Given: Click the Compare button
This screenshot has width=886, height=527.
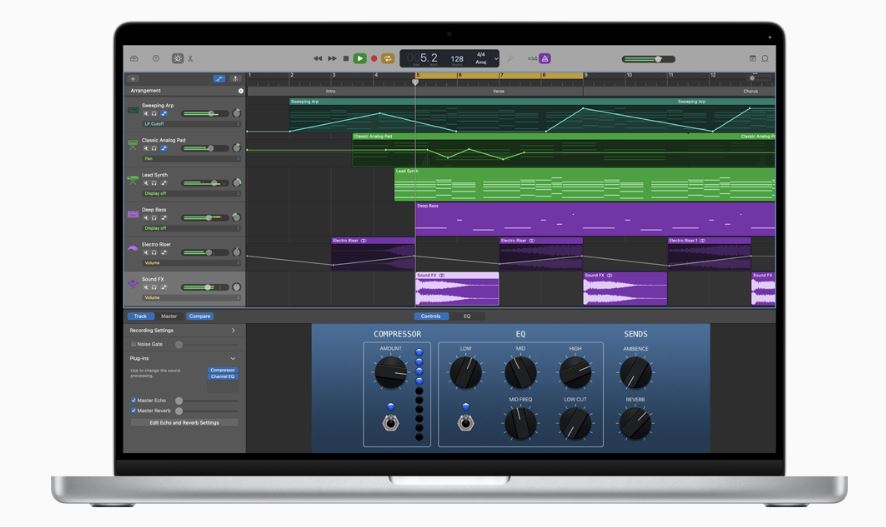Looking at the screenshot, I should click(199, 316).
